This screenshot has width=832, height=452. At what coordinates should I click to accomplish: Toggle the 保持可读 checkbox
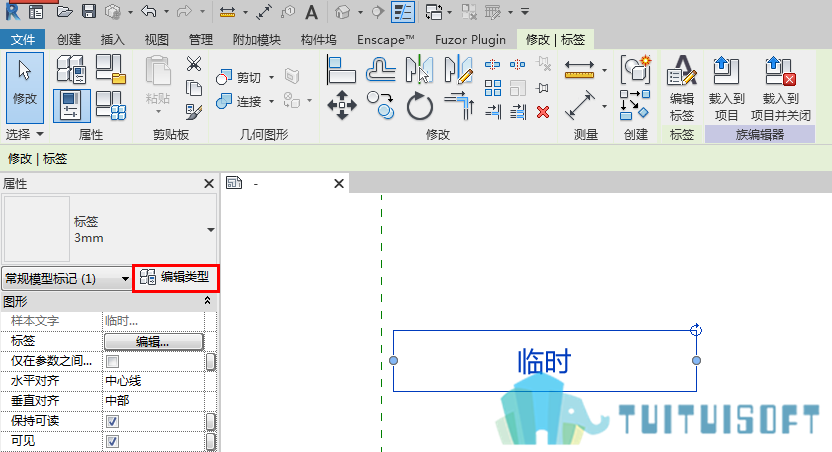112,421
